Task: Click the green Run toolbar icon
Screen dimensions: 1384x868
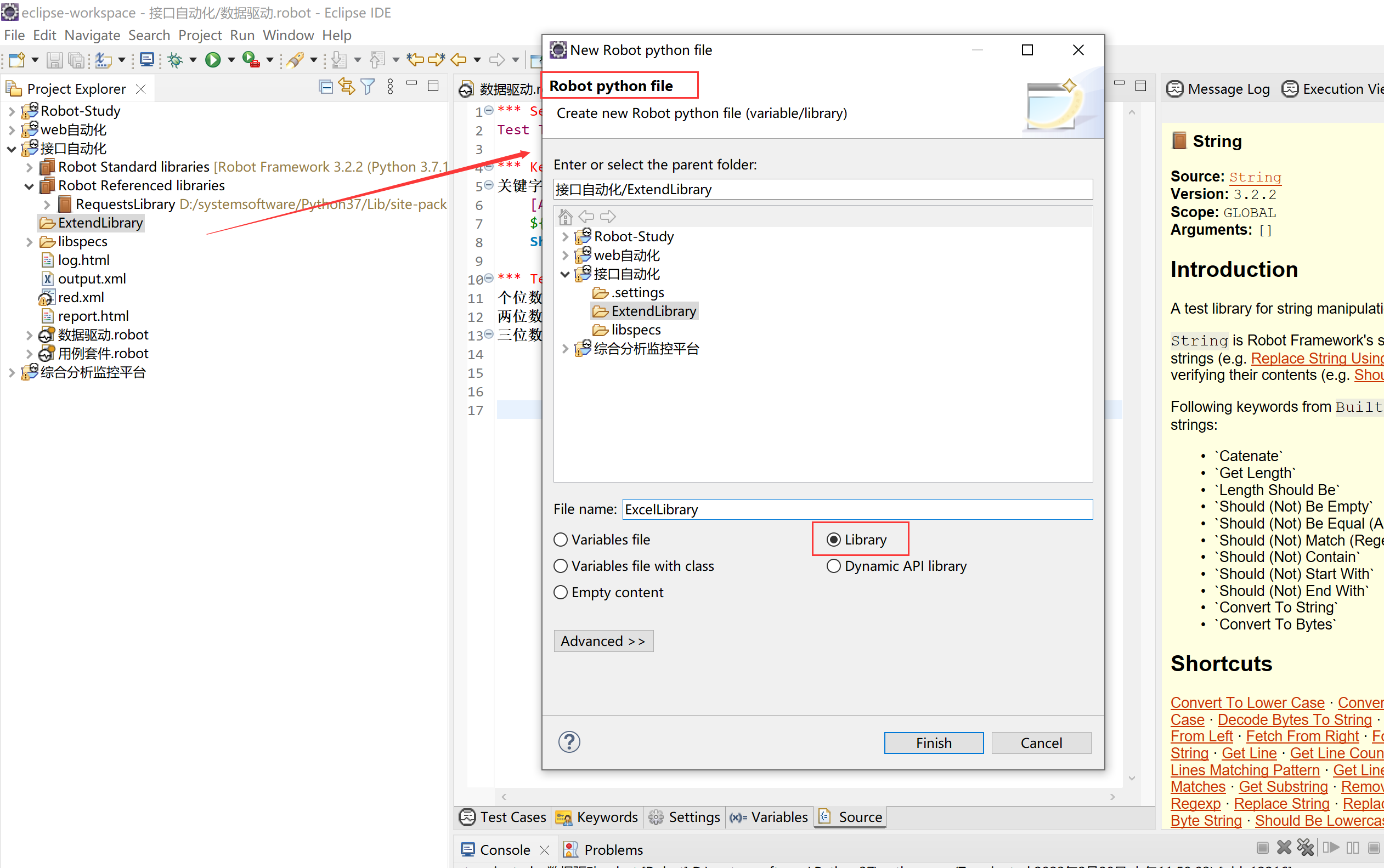Action: pos(213,60)
